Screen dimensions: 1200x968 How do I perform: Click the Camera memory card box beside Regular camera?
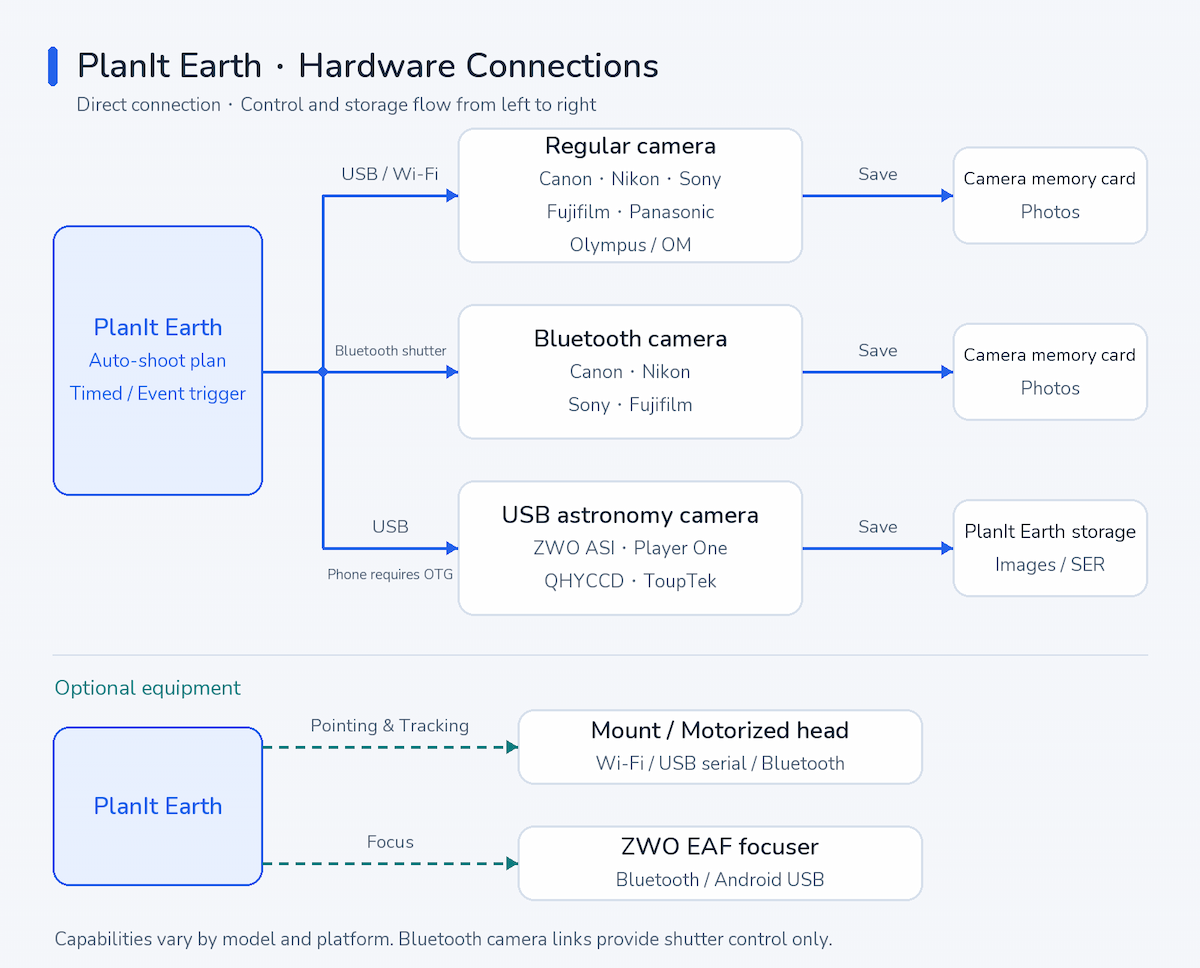(1050, 195)
